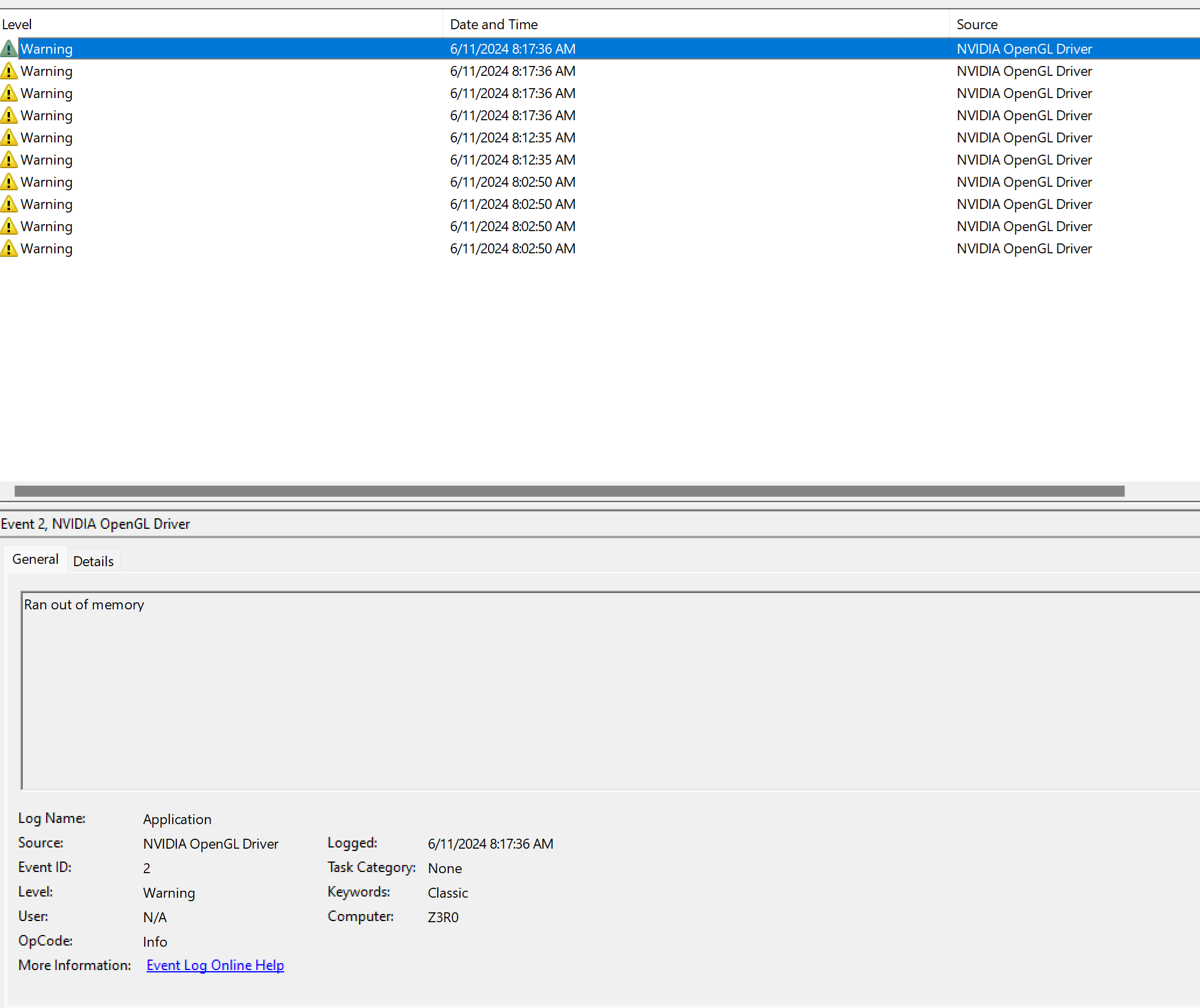This screenshot has height=1008, width=1200.
Task: Sort events by Date and Time header
Action: click(696, 25)
